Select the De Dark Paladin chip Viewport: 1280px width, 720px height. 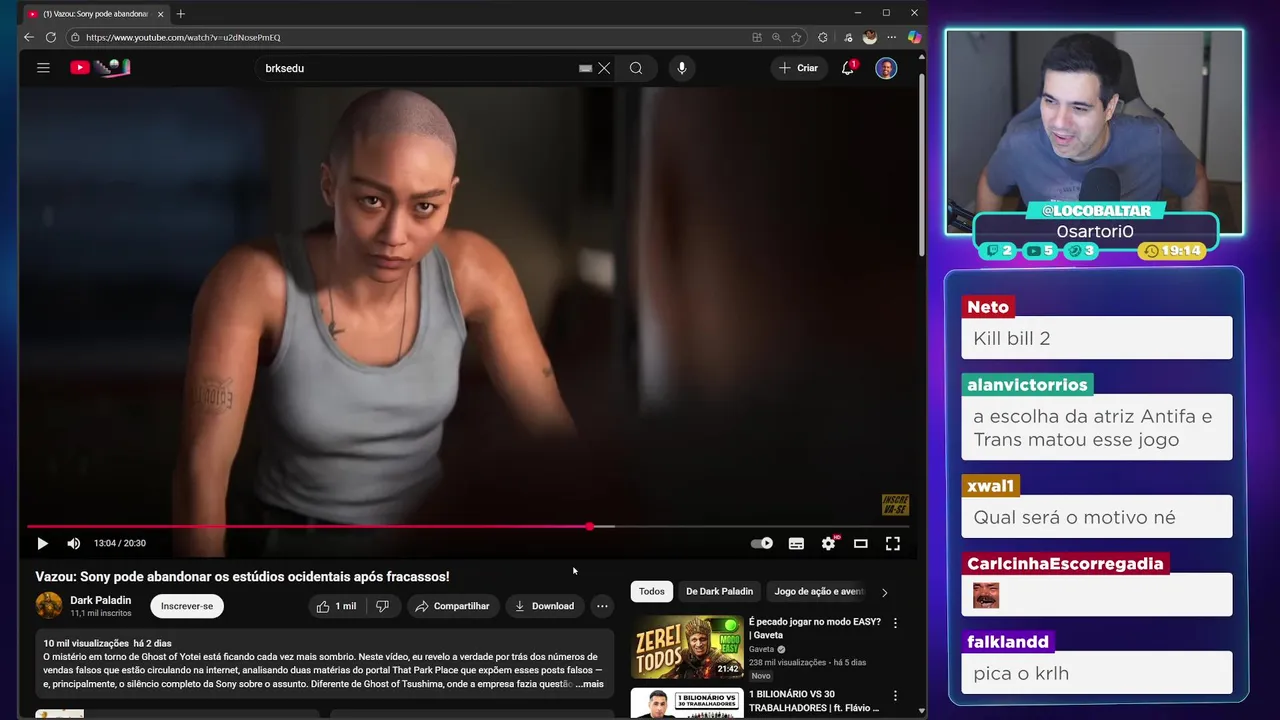click(x=719, y=591)
